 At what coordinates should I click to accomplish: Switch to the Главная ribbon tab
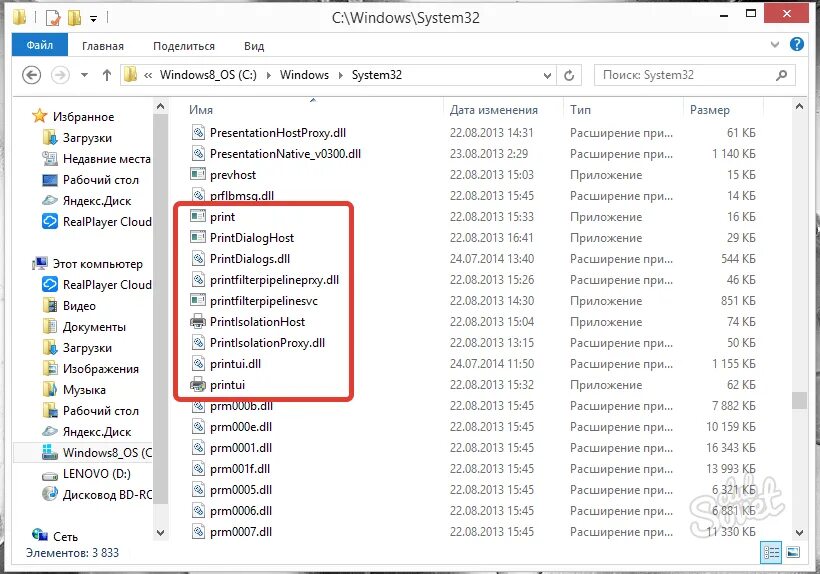102,46
